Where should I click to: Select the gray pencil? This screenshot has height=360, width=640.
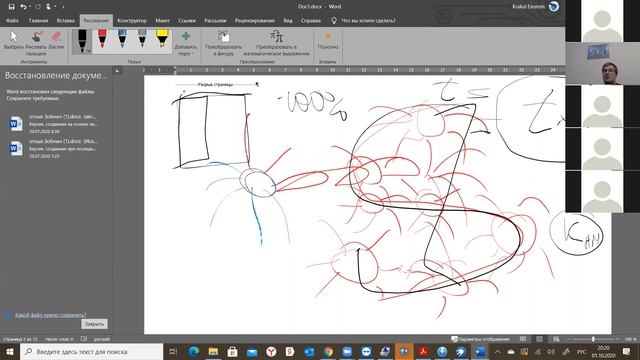coord(142,40)
